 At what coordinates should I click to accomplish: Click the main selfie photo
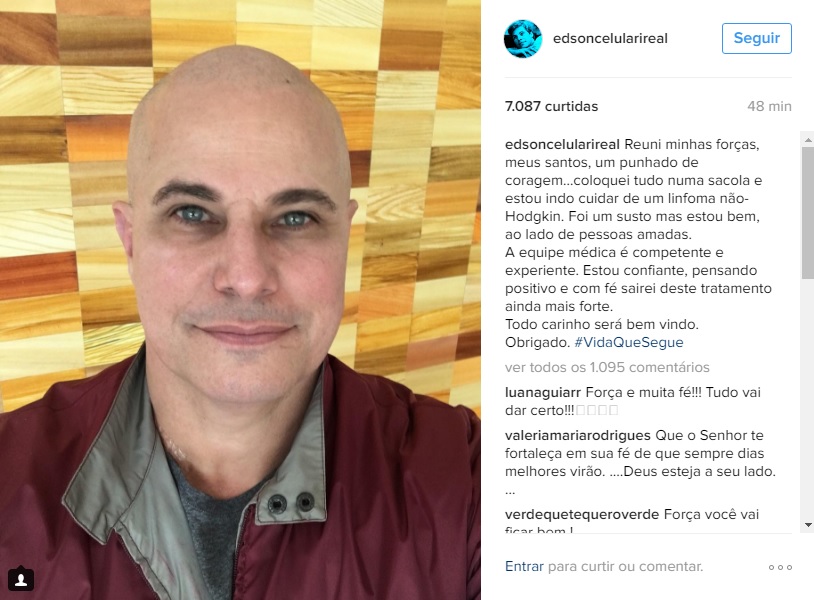240,300
